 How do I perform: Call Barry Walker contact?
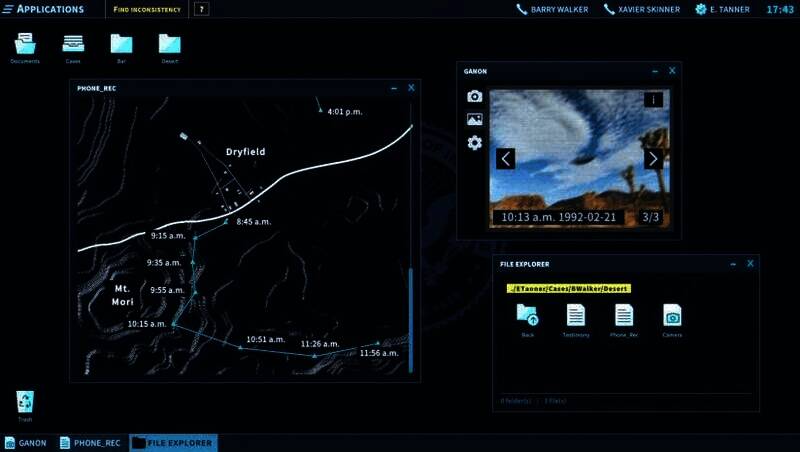(x=554, y=9)
